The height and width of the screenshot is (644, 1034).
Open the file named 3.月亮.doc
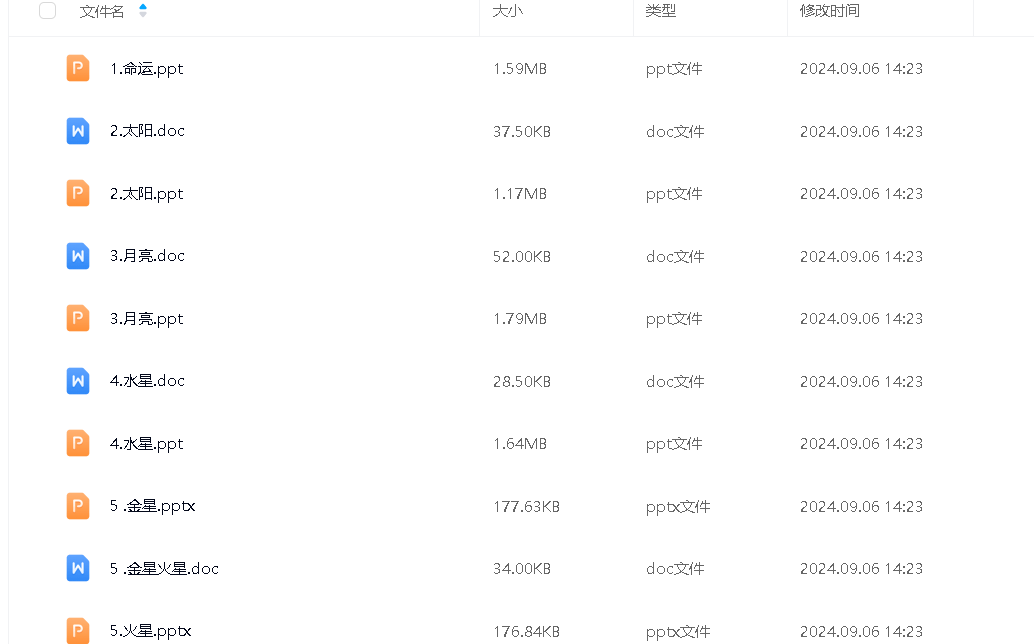pyautogui.click(x=147, y=256)
